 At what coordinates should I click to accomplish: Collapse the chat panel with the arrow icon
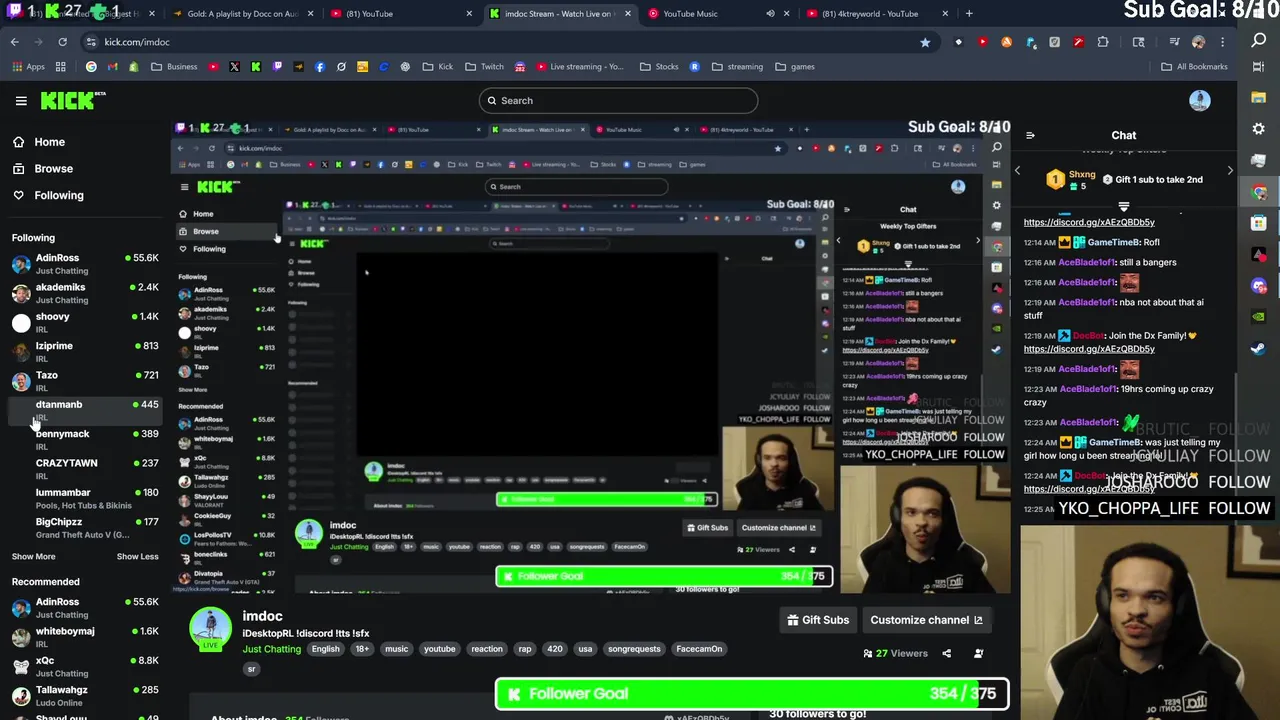click(1030, 135)
